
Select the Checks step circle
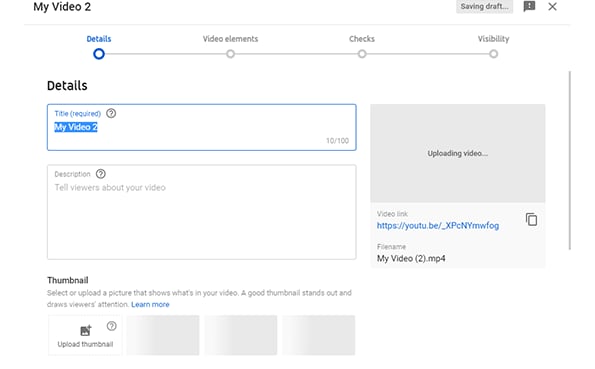[362, 54]
